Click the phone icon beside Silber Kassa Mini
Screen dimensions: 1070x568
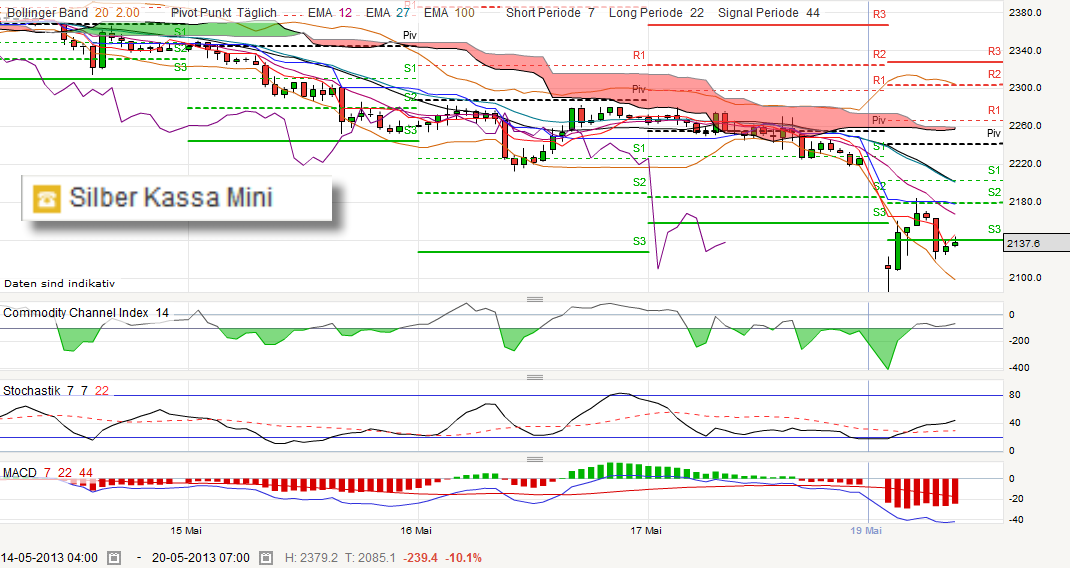[x=47, y=198]
